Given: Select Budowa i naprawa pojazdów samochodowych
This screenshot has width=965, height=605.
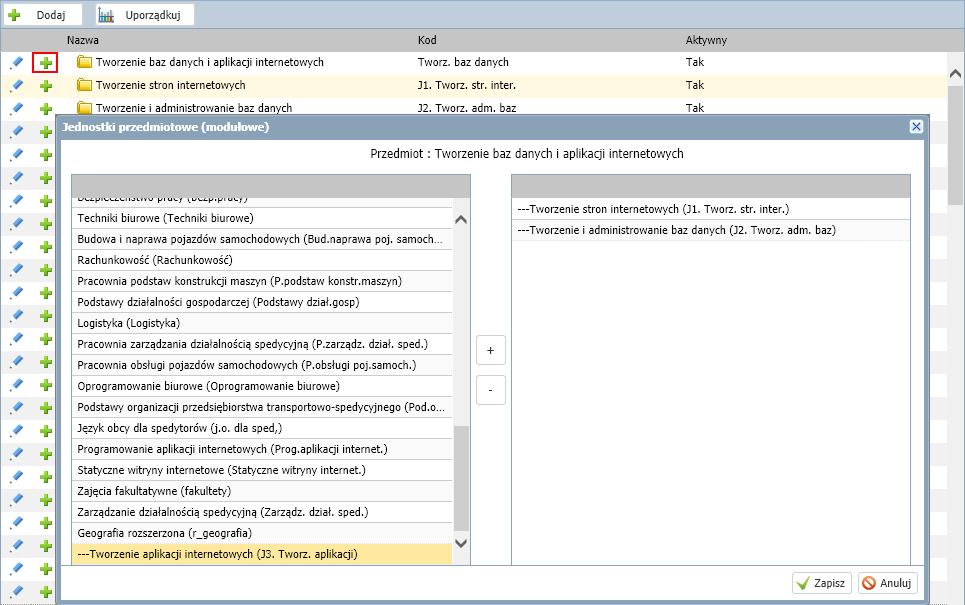Looking at the screenshot, I should click(262, 239).
